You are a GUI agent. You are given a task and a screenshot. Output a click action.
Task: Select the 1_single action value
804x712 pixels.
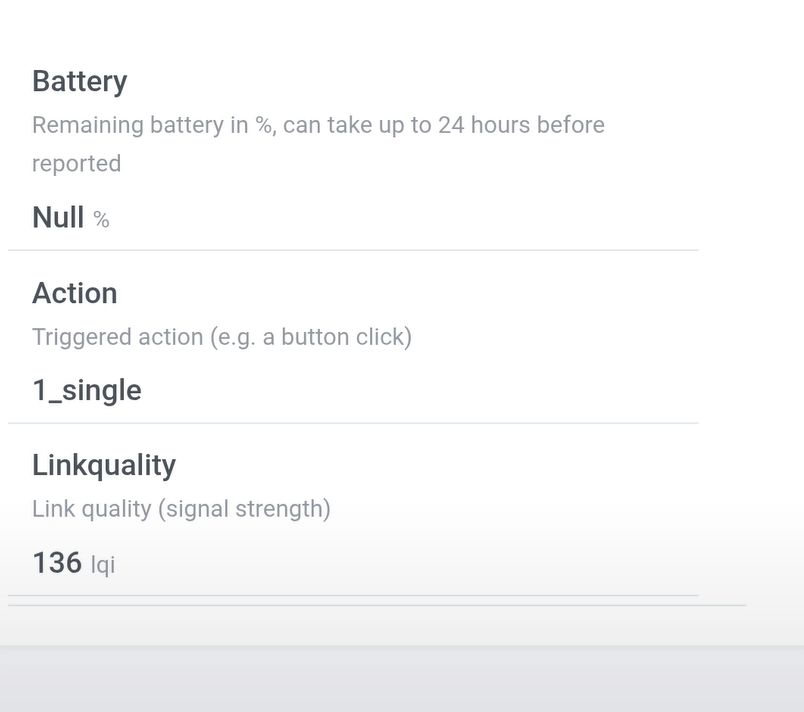[x=87, y=390]
